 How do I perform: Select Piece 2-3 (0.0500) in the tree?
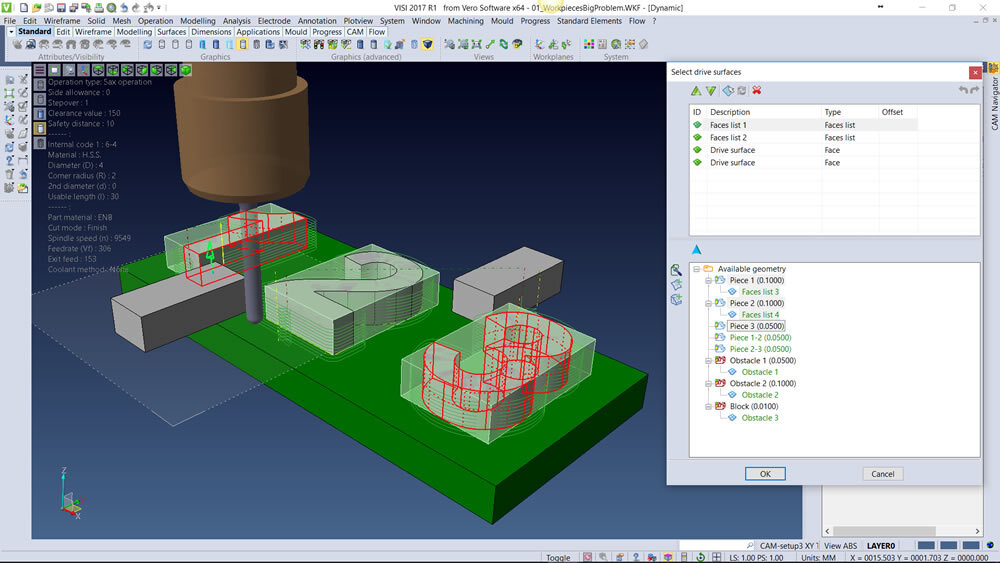(x=760, y=349)
